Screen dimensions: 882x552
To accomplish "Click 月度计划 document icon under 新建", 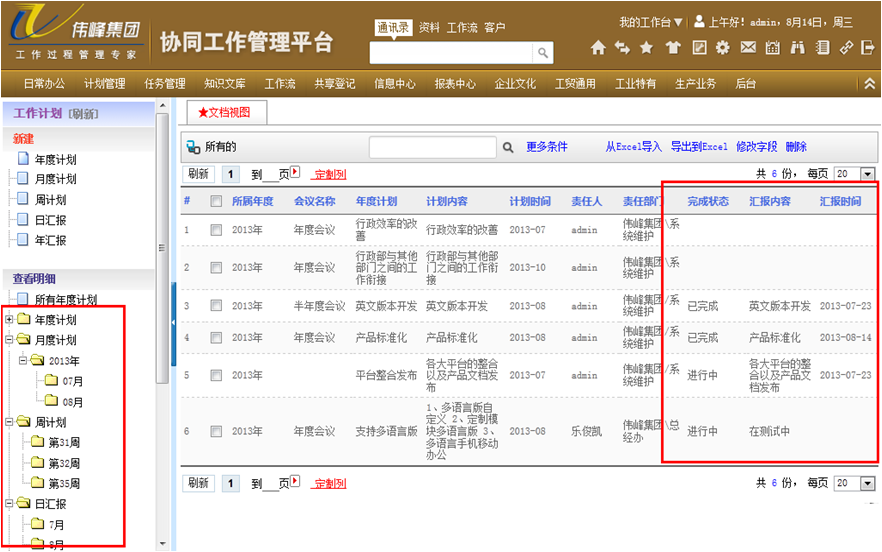I will point(23,178).
